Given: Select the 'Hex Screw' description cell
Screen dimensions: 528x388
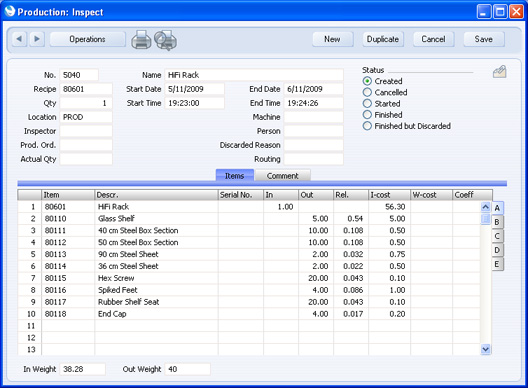Looking at the screenshot, I should point(157,278).
